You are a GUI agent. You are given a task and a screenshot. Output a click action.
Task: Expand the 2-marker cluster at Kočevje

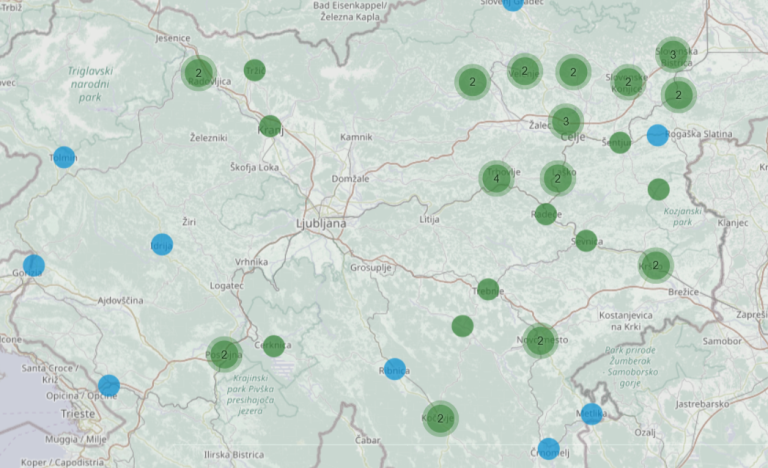coord(440,418)
